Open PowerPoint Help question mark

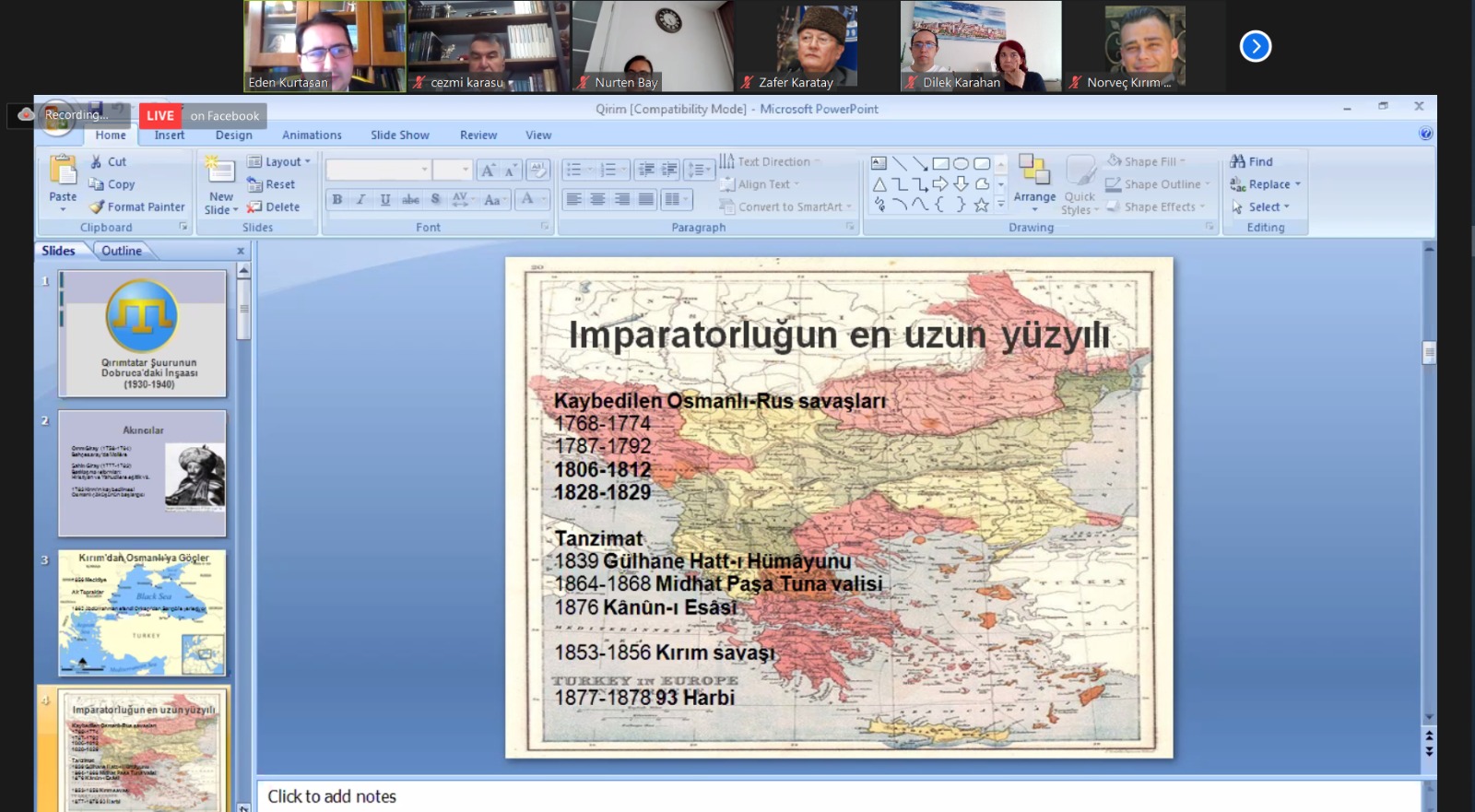(x=1426, y=134)
